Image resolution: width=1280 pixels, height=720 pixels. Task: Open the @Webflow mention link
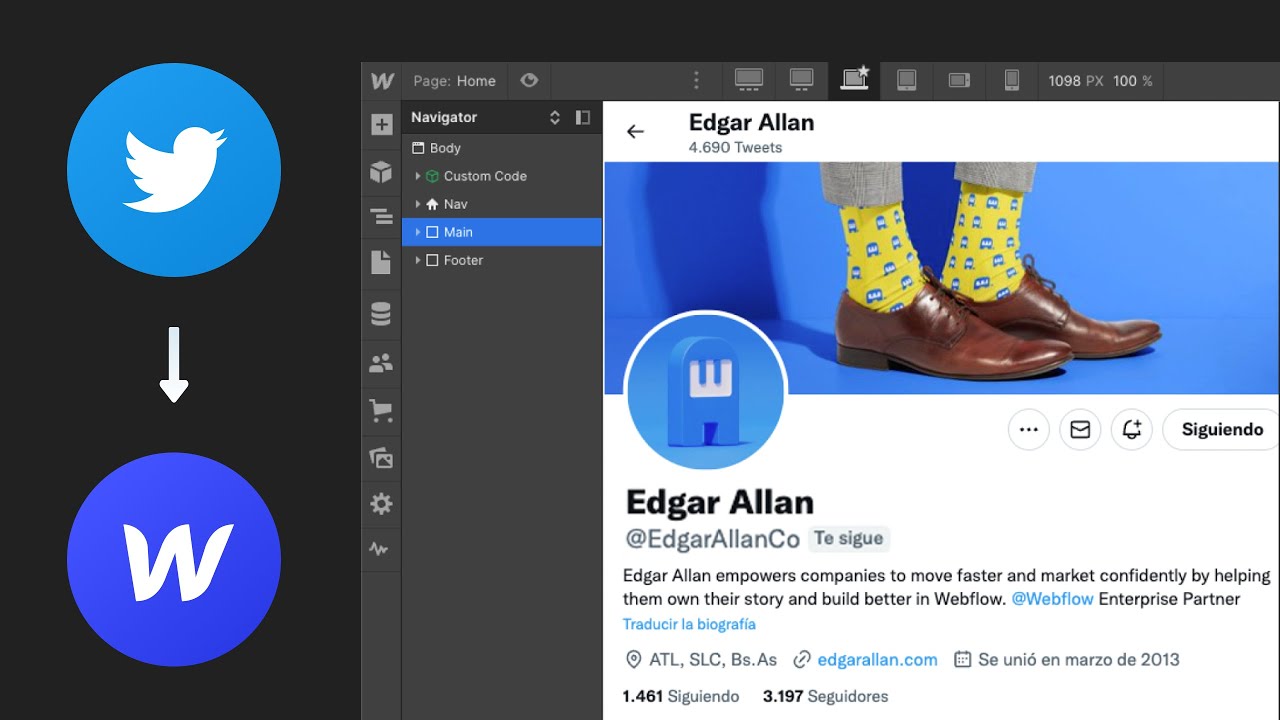tap(1053, 599)
